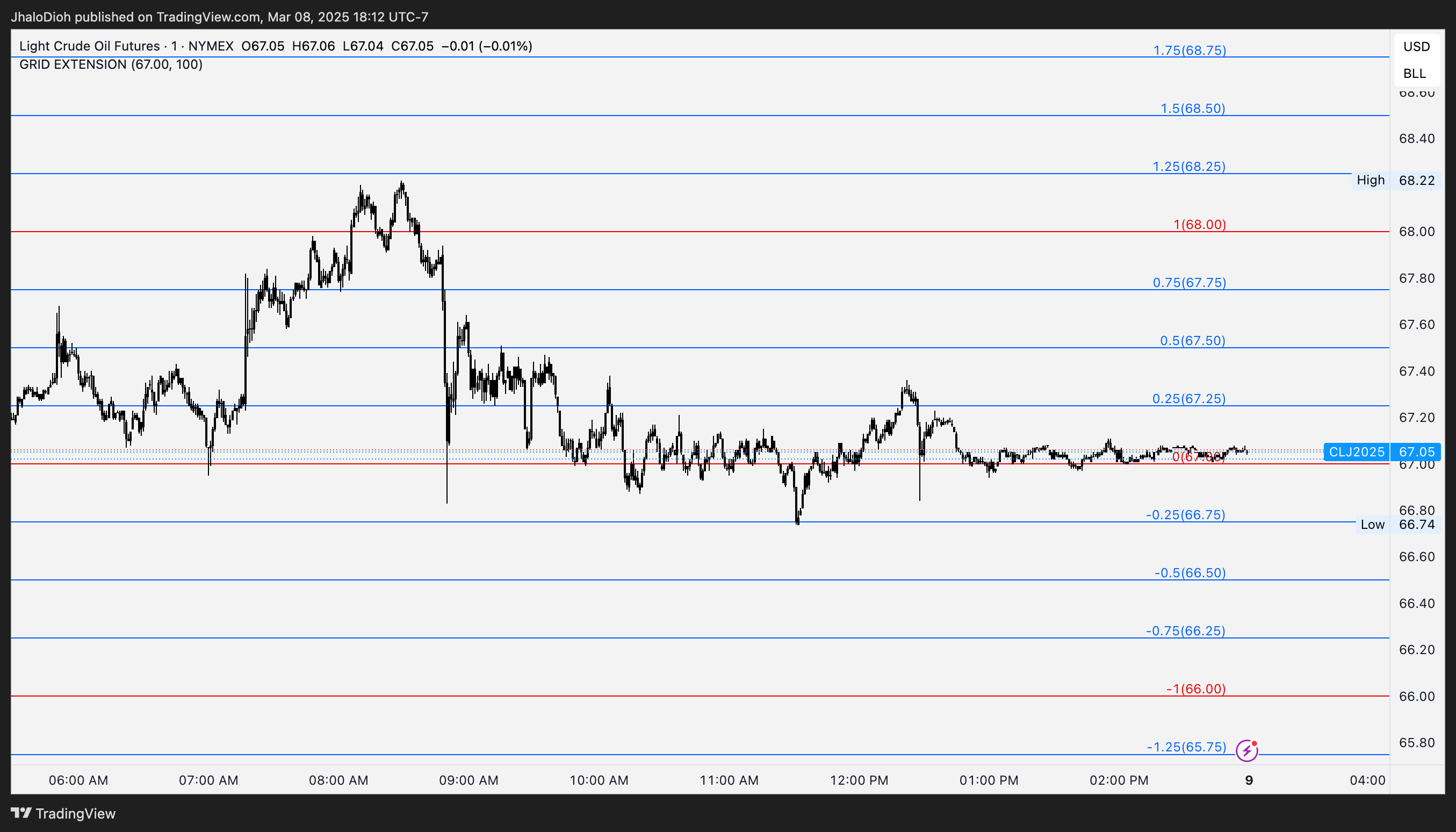This screenshot has width=1456, height=832.
Task: Click the 09:00 AM time axis label
Action: point(468,780)
